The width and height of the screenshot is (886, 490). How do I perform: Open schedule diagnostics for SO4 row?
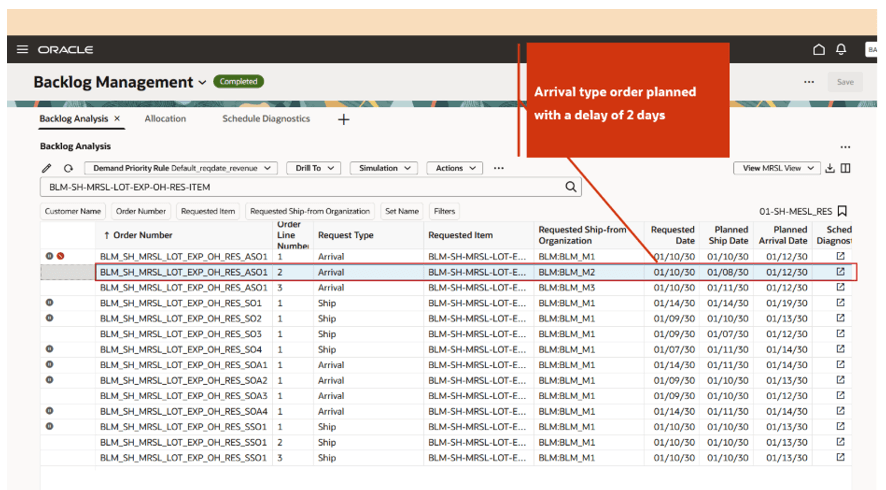click(841, 349)
